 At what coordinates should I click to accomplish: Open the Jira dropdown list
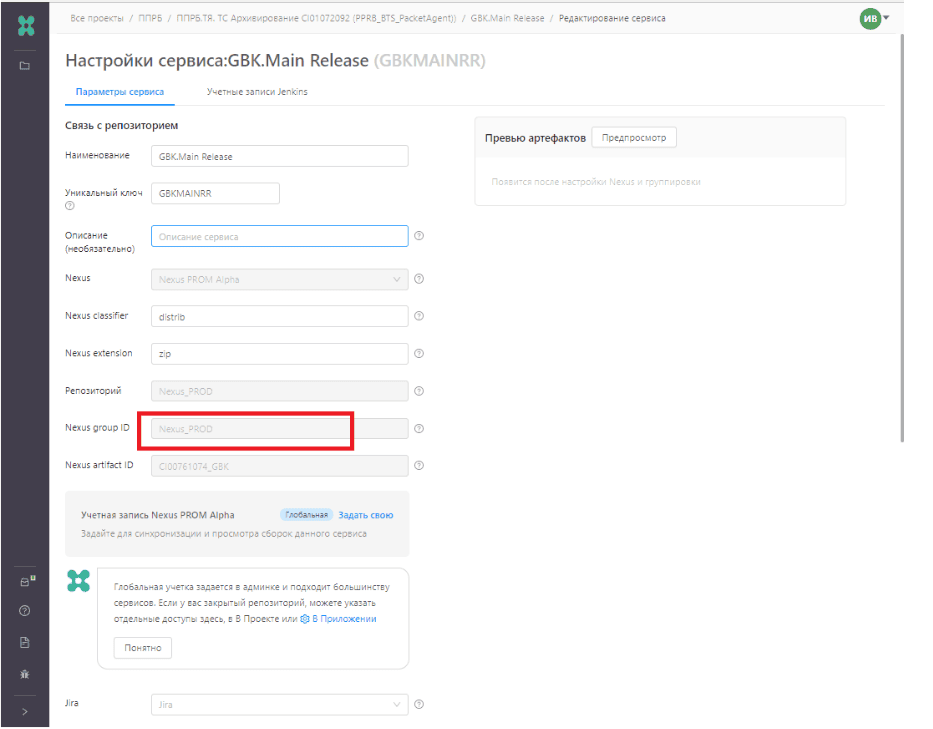(x=279, y=705)
